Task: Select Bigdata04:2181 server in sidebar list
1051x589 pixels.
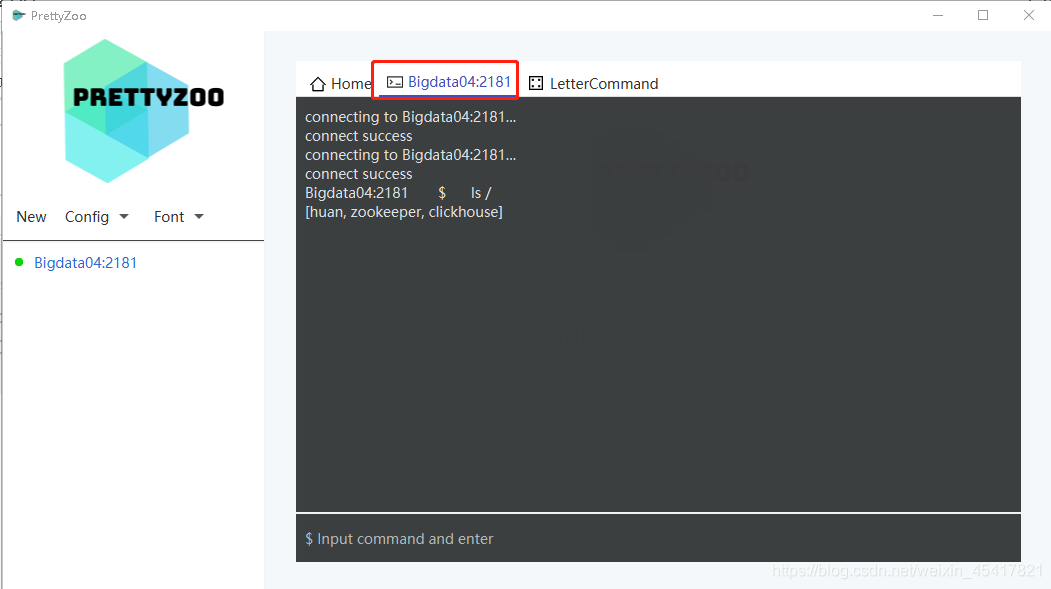Action: click(85, 263)
